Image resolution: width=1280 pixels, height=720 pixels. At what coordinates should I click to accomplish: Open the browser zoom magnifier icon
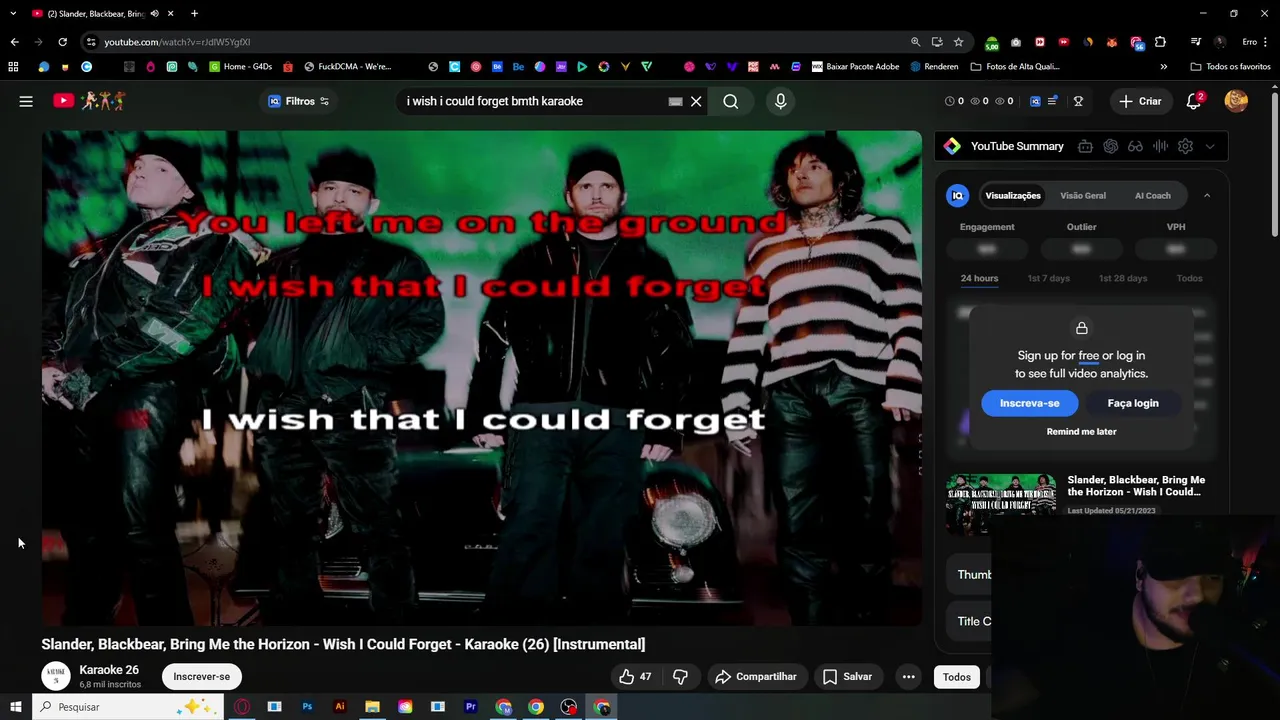coord(915,42)
